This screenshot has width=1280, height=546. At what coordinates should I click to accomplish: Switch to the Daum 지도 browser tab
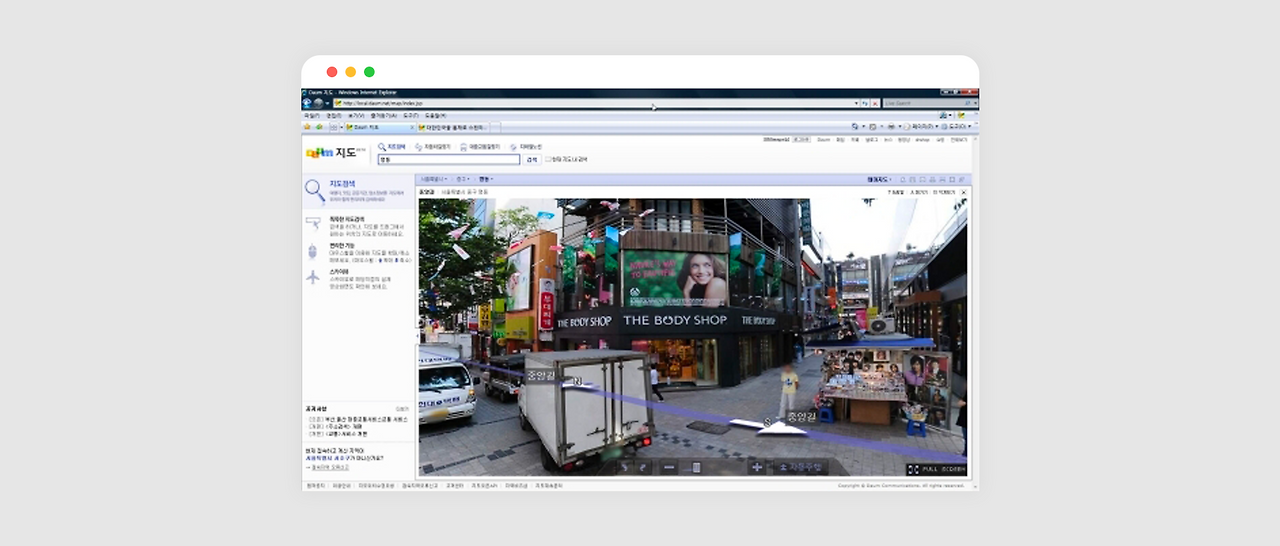tap(378, 127)
